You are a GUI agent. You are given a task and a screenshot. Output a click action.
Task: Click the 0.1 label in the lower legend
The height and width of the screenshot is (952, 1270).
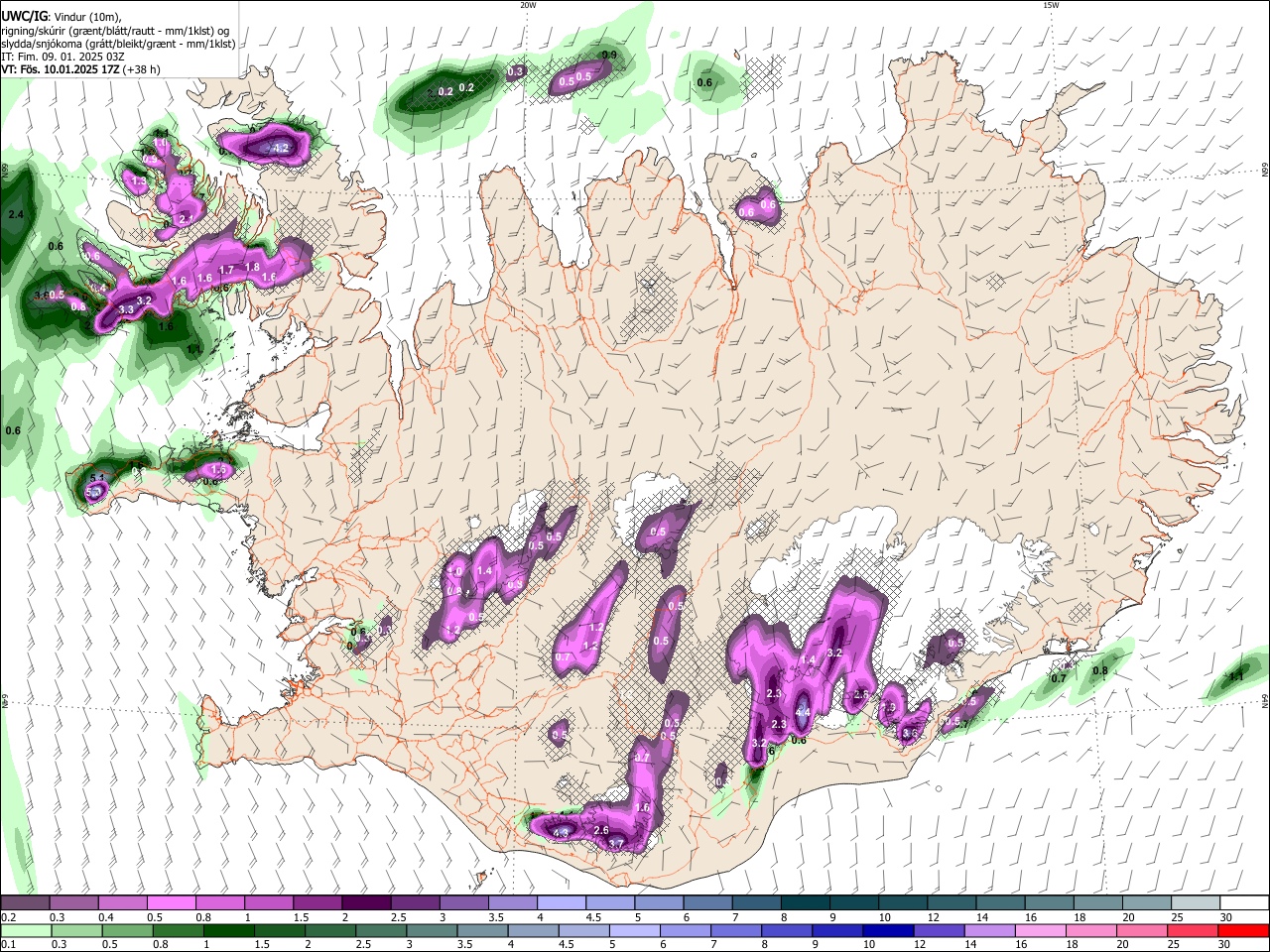[9, 945]
